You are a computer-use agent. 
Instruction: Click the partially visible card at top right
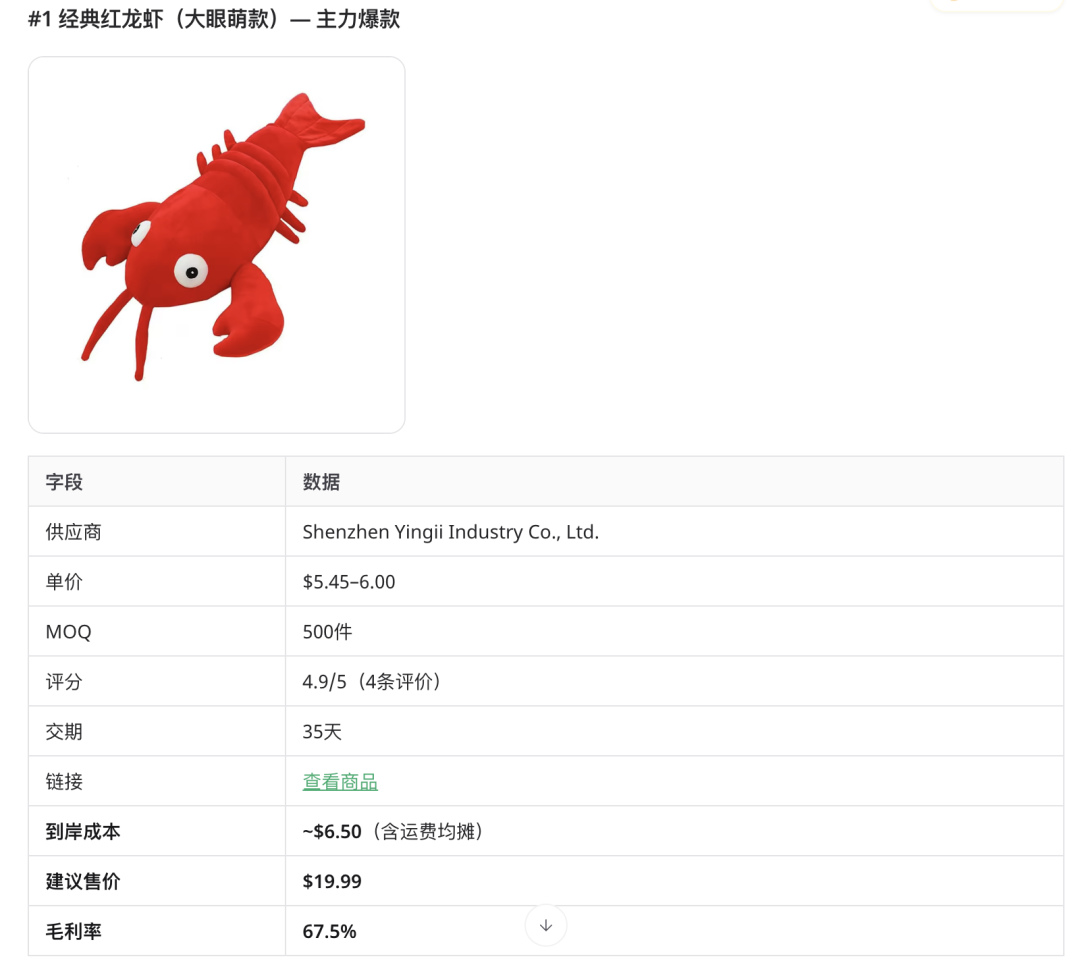(x=997, y=5)
